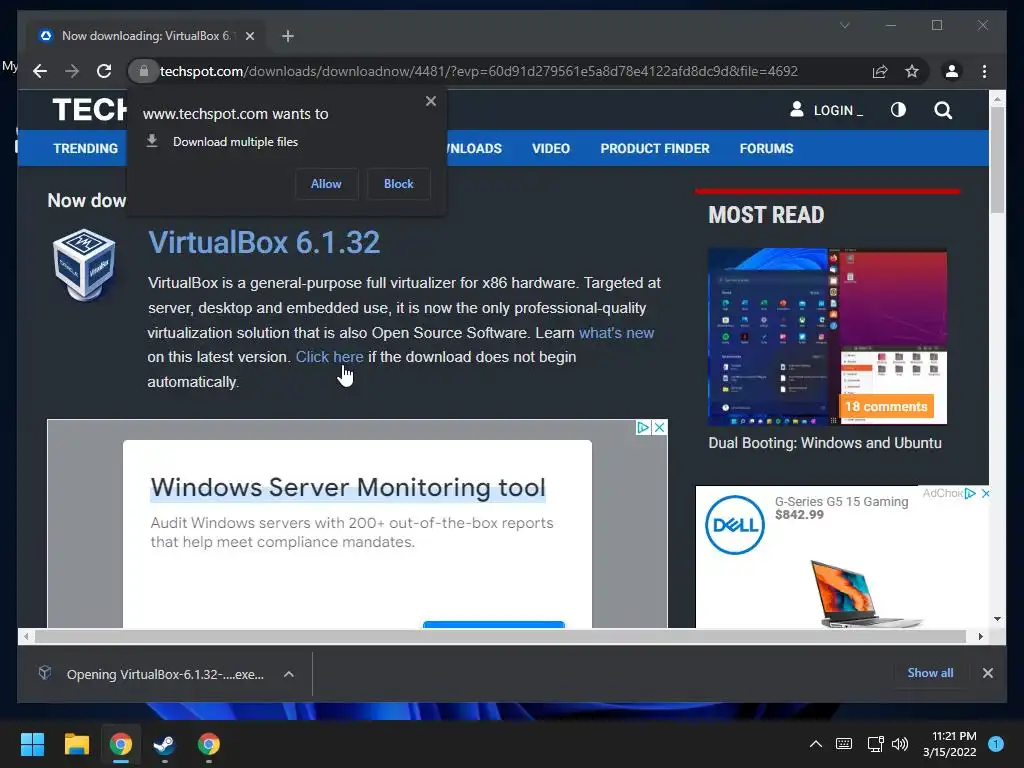Click the scroll left arrow
Viewport: 1024px width, 768px height.
click(x=25, y=636)
